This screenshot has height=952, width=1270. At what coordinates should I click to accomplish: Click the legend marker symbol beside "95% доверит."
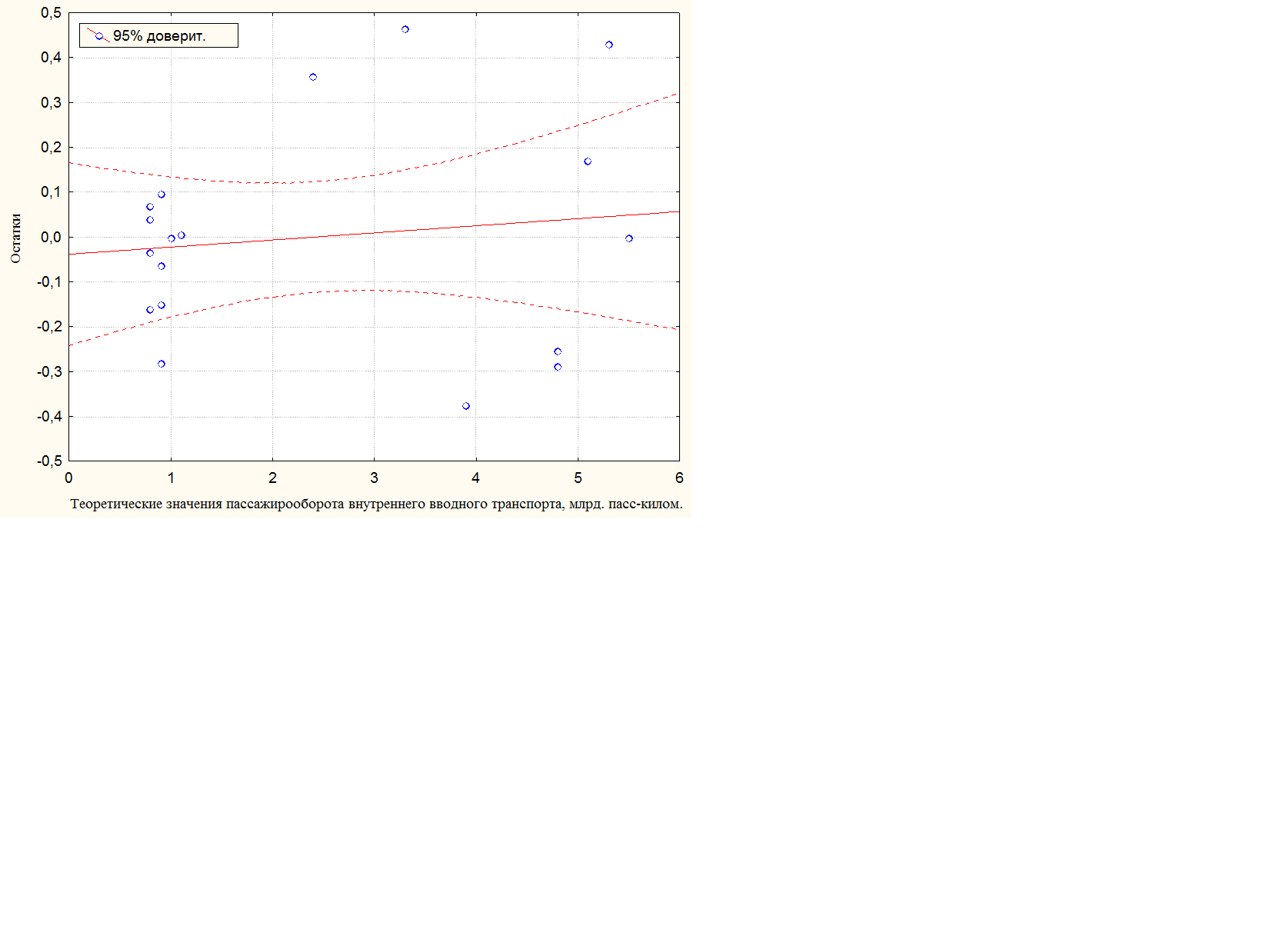(98, 35)
